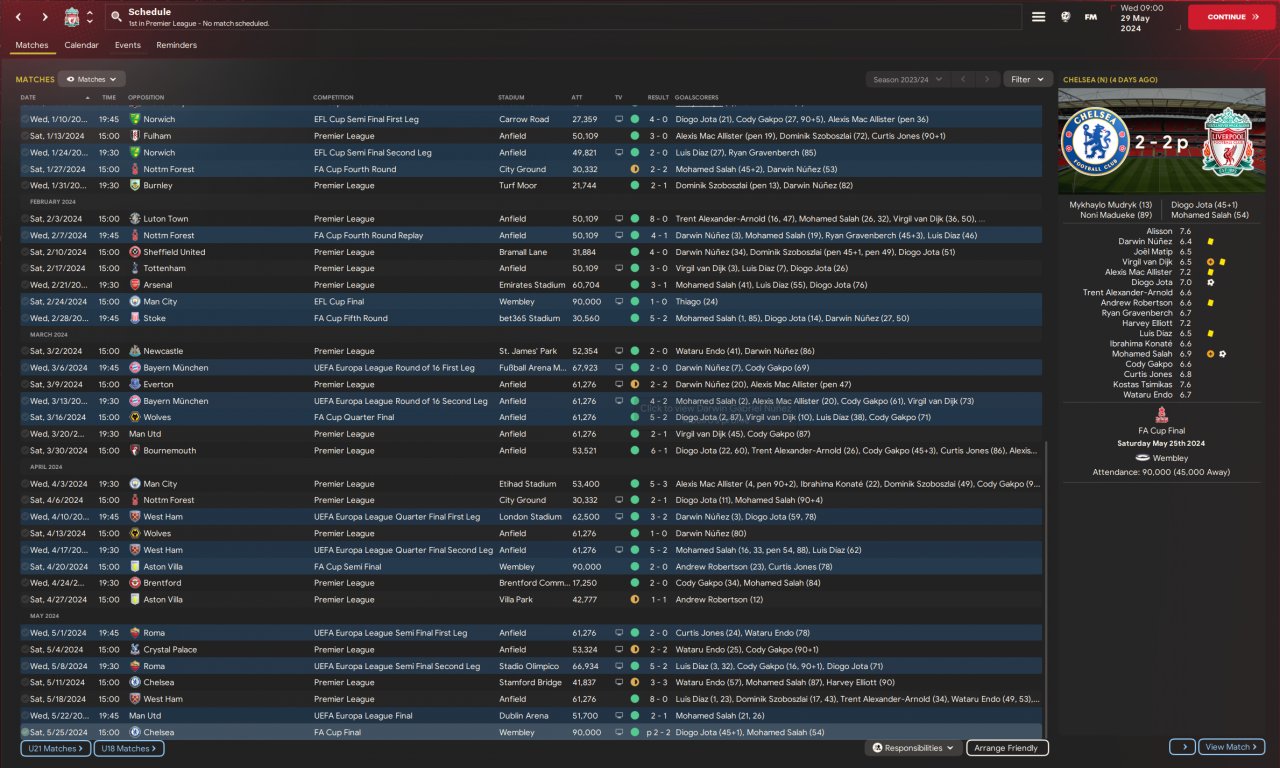Open the hamburger menu in the top bar
The image size is (1280, 768).
click(1039, 17)
